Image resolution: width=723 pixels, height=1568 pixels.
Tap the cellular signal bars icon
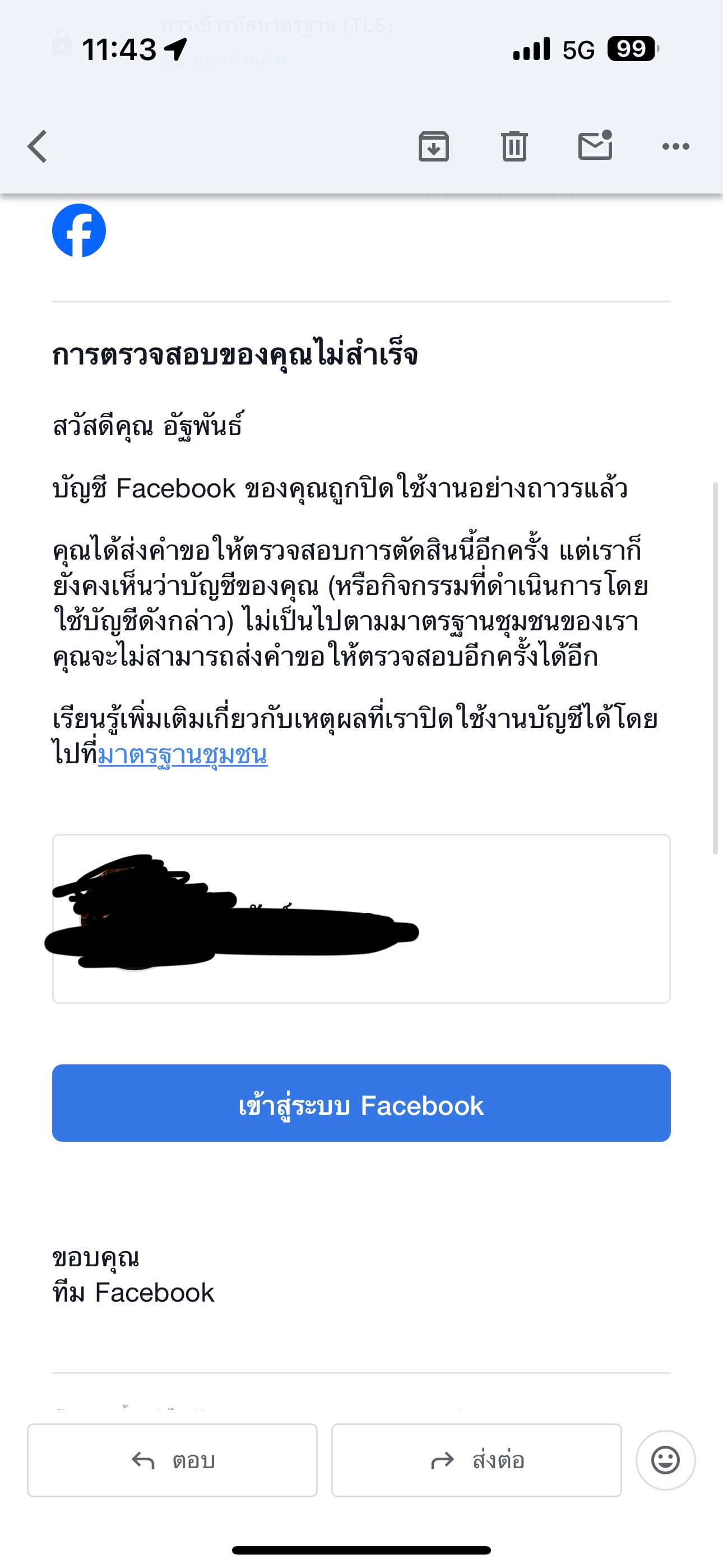tap(531, 49)
